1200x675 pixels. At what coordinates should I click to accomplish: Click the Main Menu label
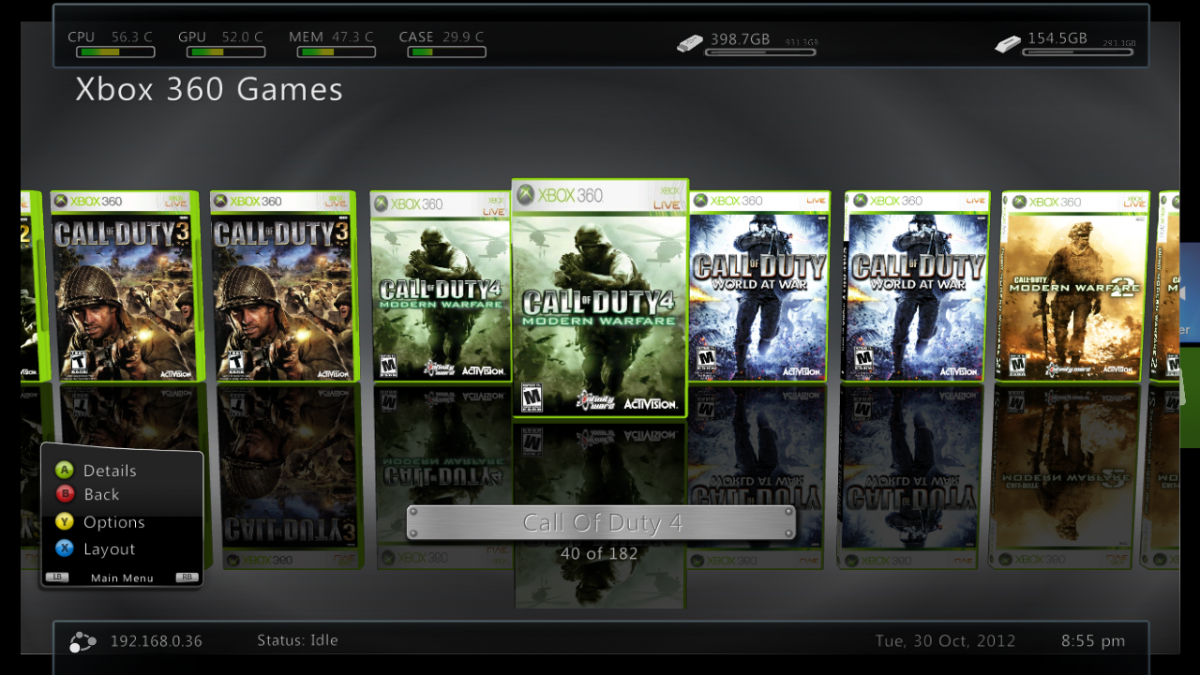[122, 578]
